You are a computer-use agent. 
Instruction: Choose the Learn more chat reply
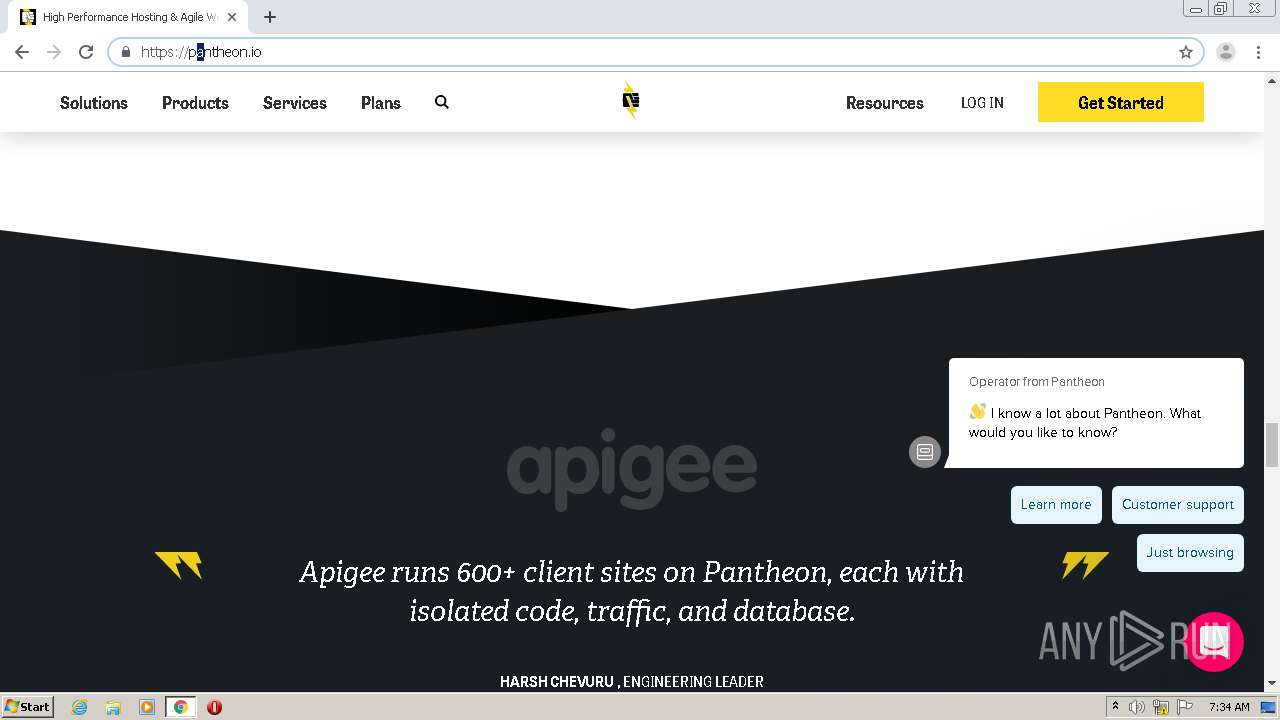pyautogui.click(x=1056, y=505)
